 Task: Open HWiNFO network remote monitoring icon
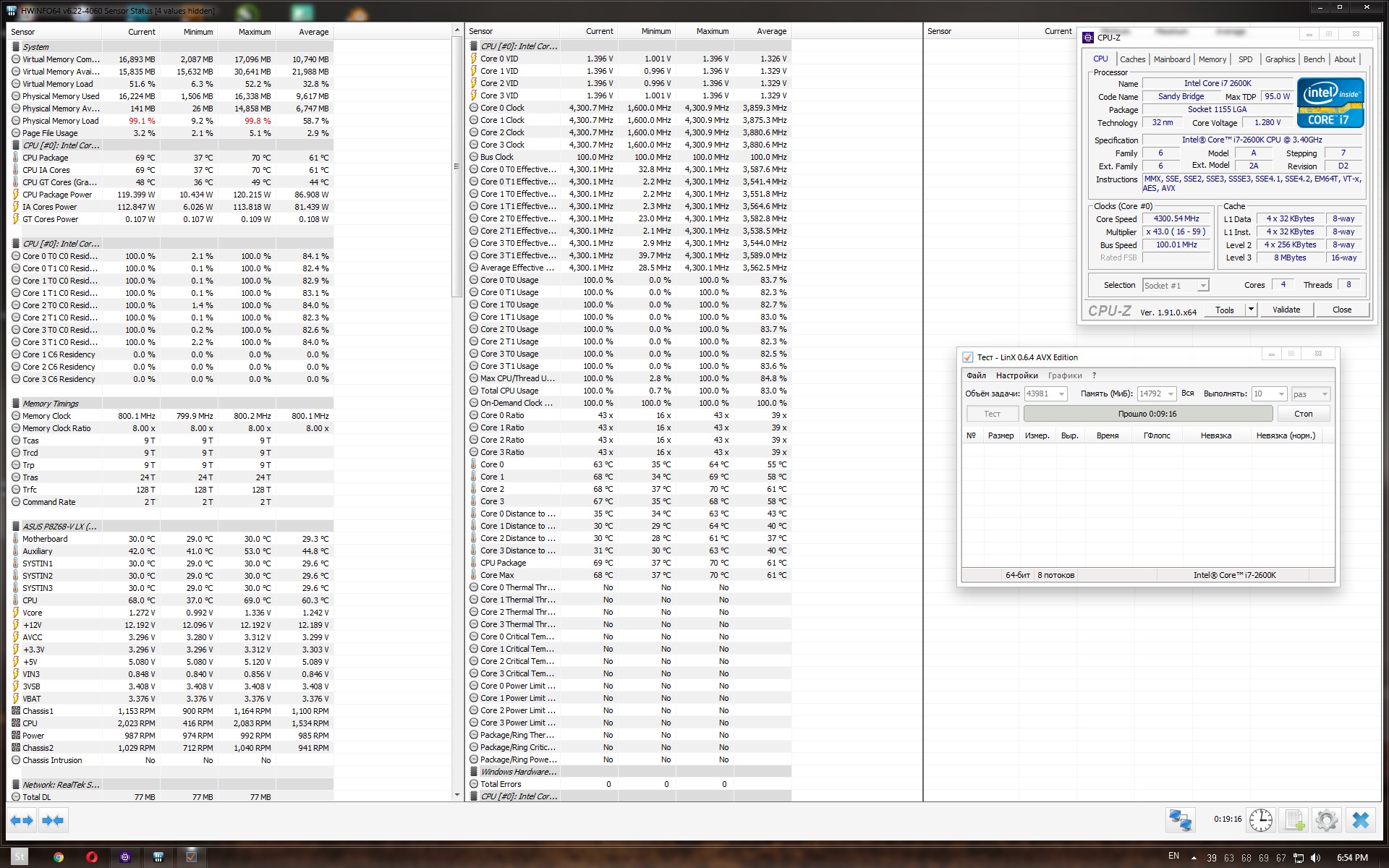[1181, 820]
